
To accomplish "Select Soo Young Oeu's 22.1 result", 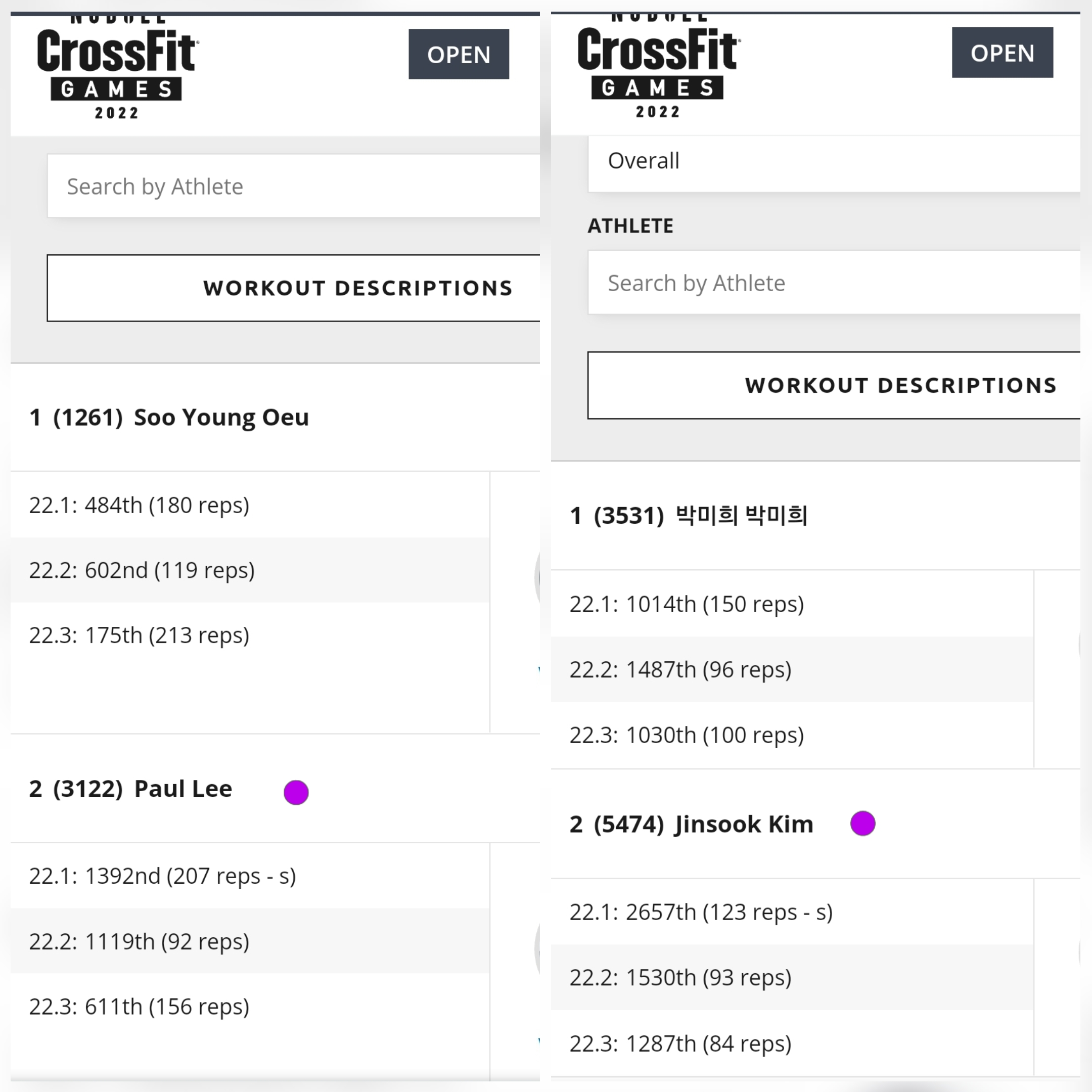I will 250,505.
